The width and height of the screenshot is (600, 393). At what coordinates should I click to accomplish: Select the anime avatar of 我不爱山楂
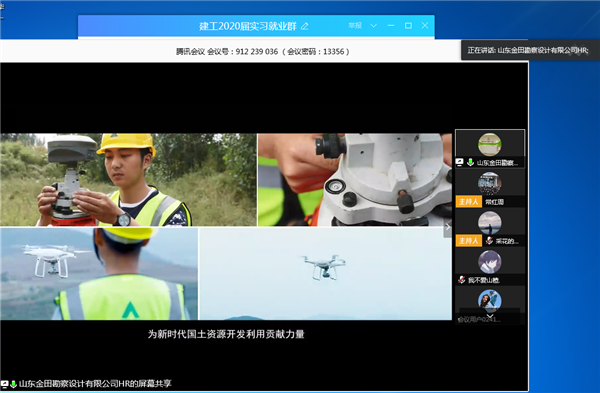489,262
